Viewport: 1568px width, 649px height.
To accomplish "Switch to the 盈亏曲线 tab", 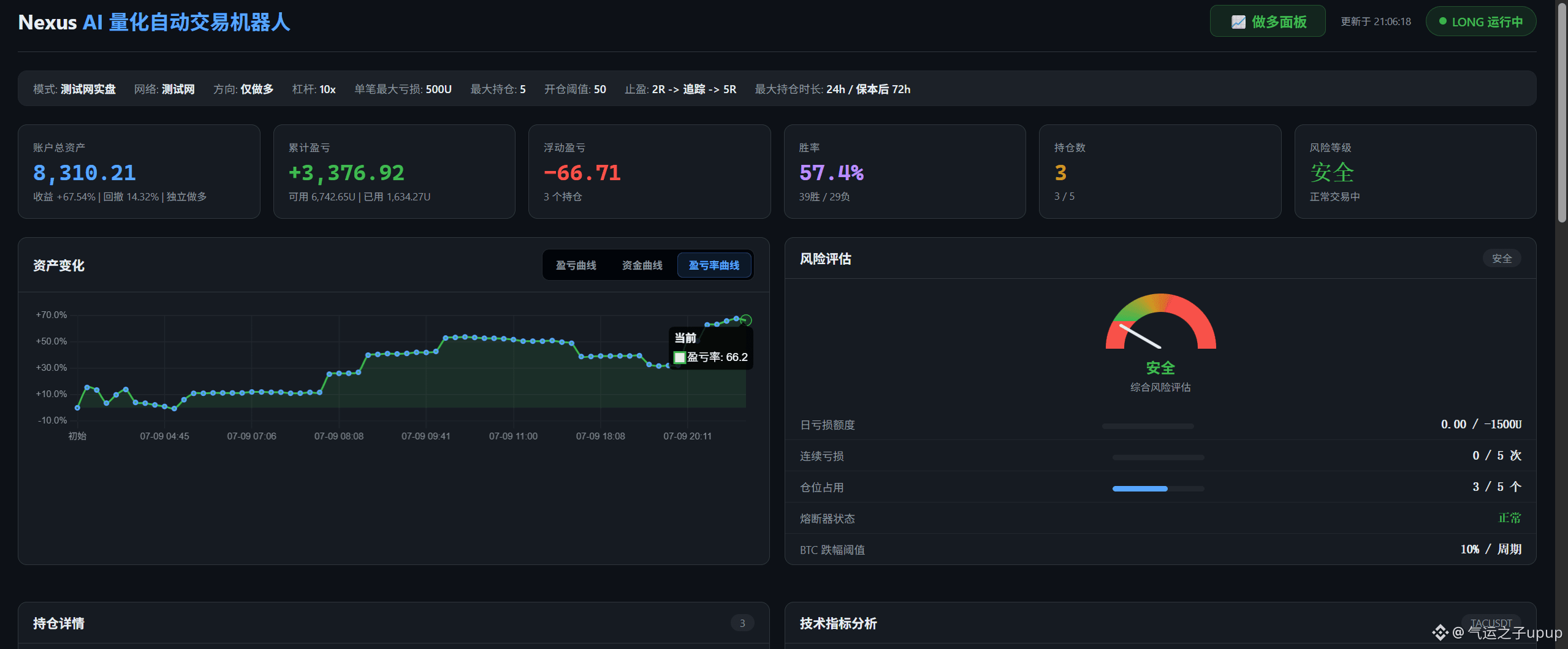I will coord(576,265).
